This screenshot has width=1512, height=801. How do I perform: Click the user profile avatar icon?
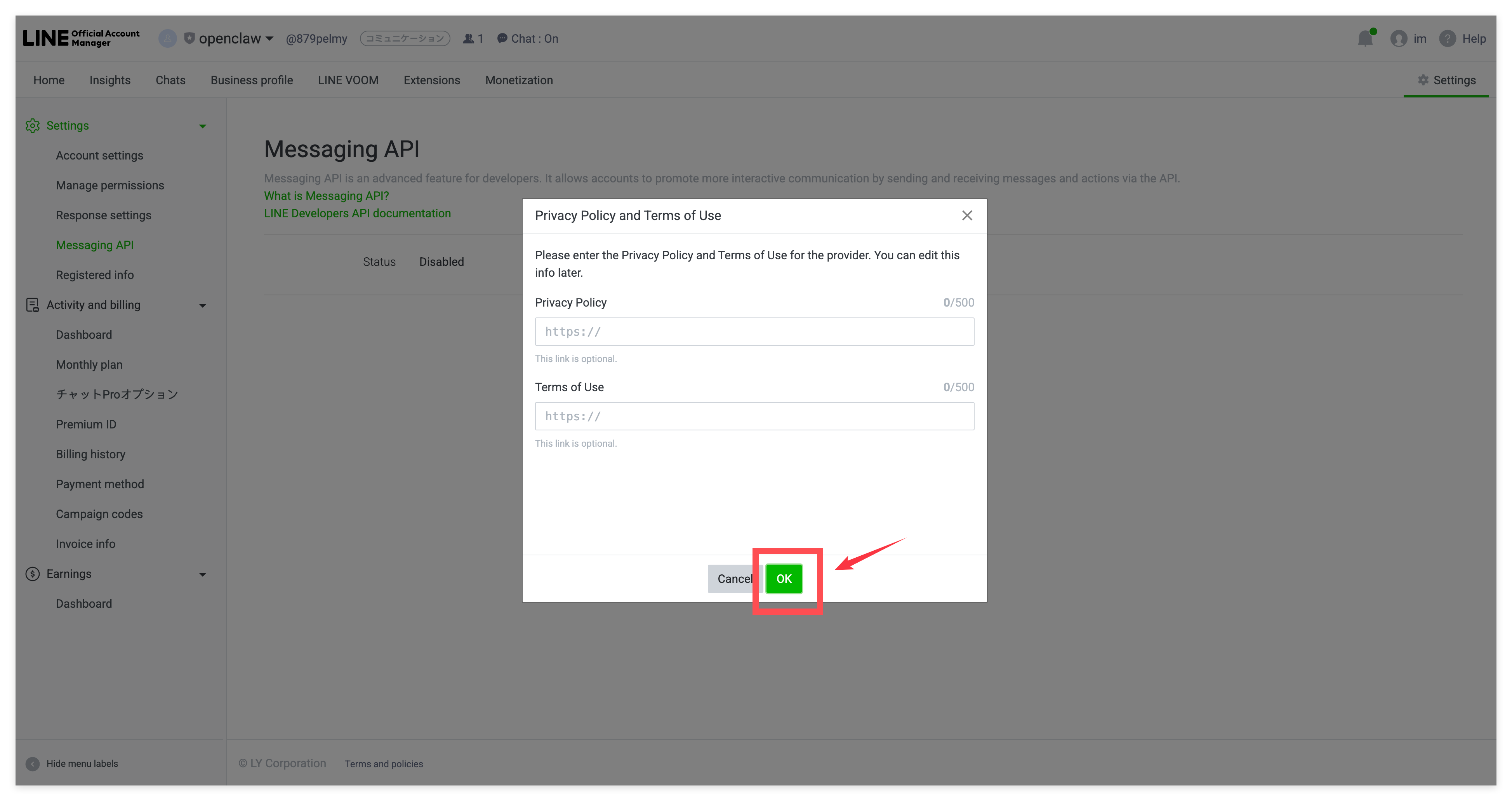coord(1399,39)
